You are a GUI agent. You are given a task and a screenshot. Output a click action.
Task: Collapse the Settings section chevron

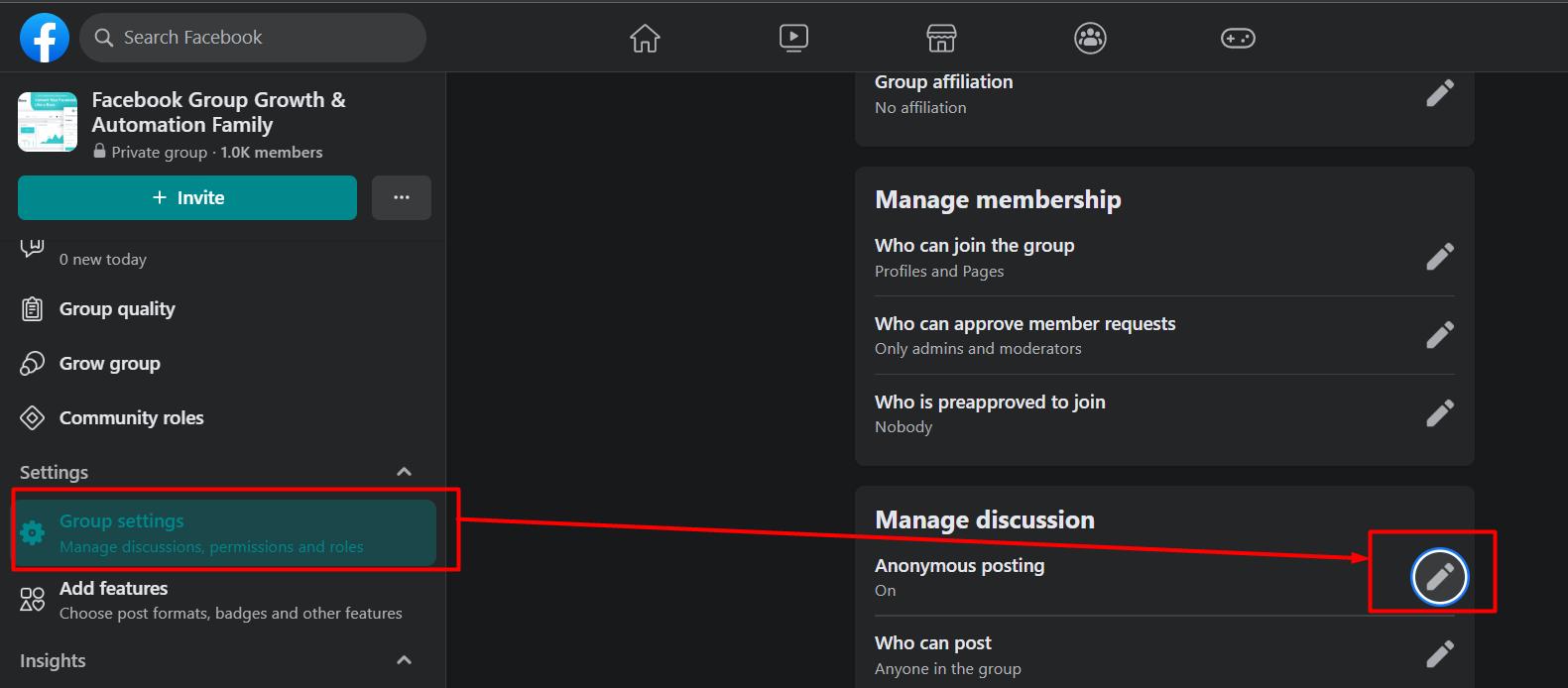pos(404,472)
